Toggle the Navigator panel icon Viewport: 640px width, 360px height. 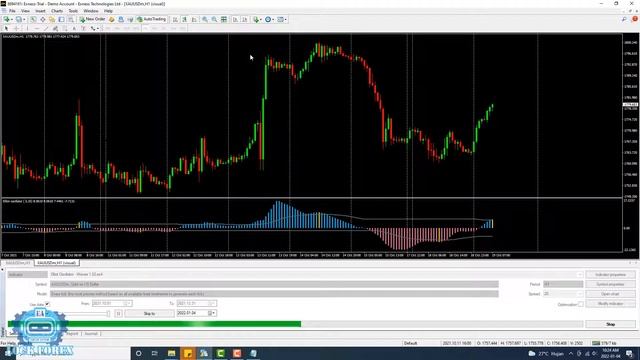[x=52, y=19]
